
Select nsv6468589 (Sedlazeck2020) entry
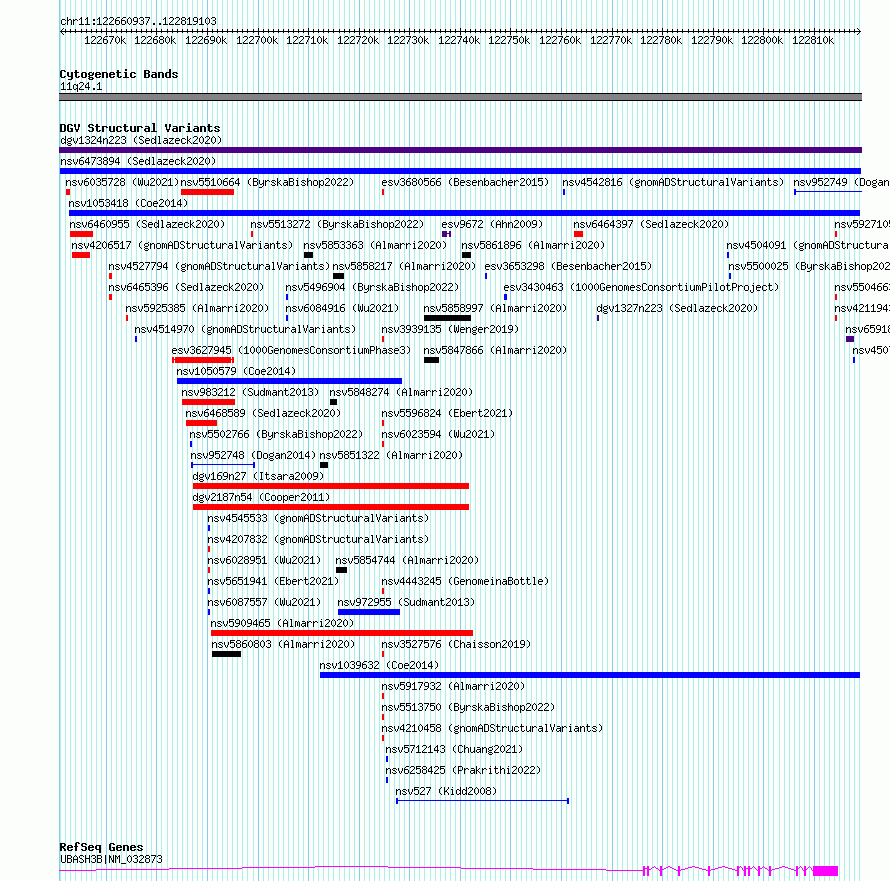click(x=263, y=413)
